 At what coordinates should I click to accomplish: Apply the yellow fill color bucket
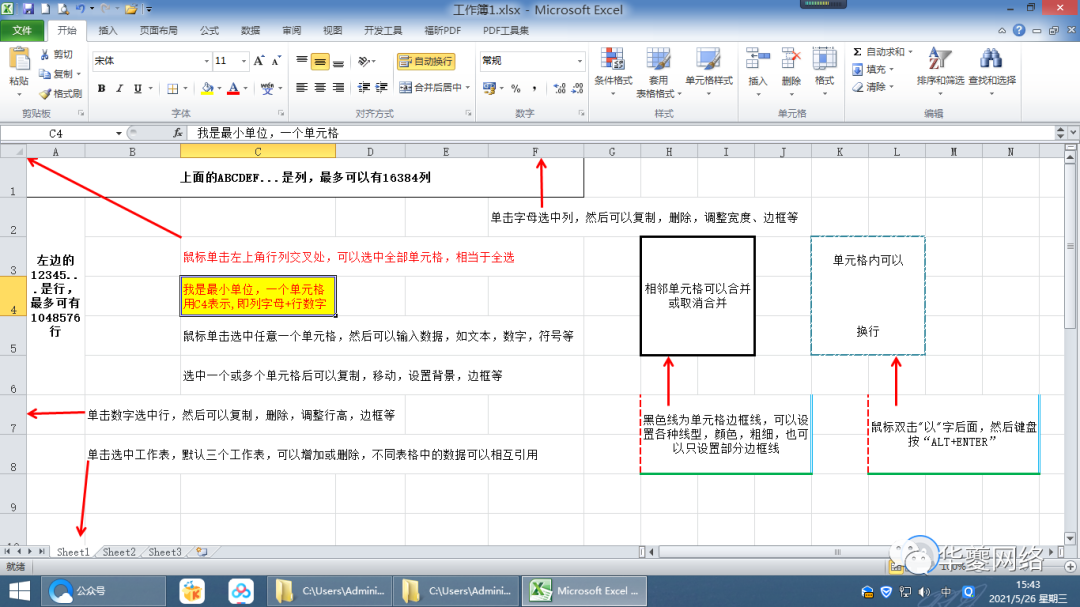pos(207,88)
